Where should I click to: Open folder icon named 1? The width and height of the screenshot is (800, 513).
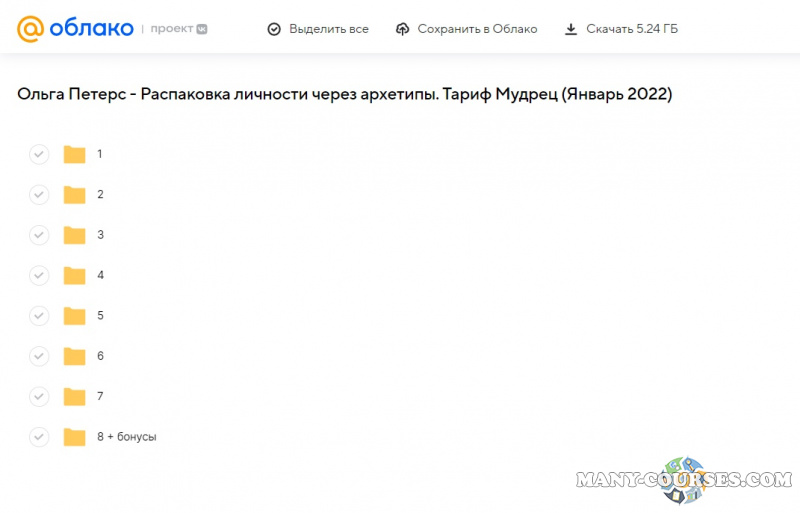pos(74,154)
